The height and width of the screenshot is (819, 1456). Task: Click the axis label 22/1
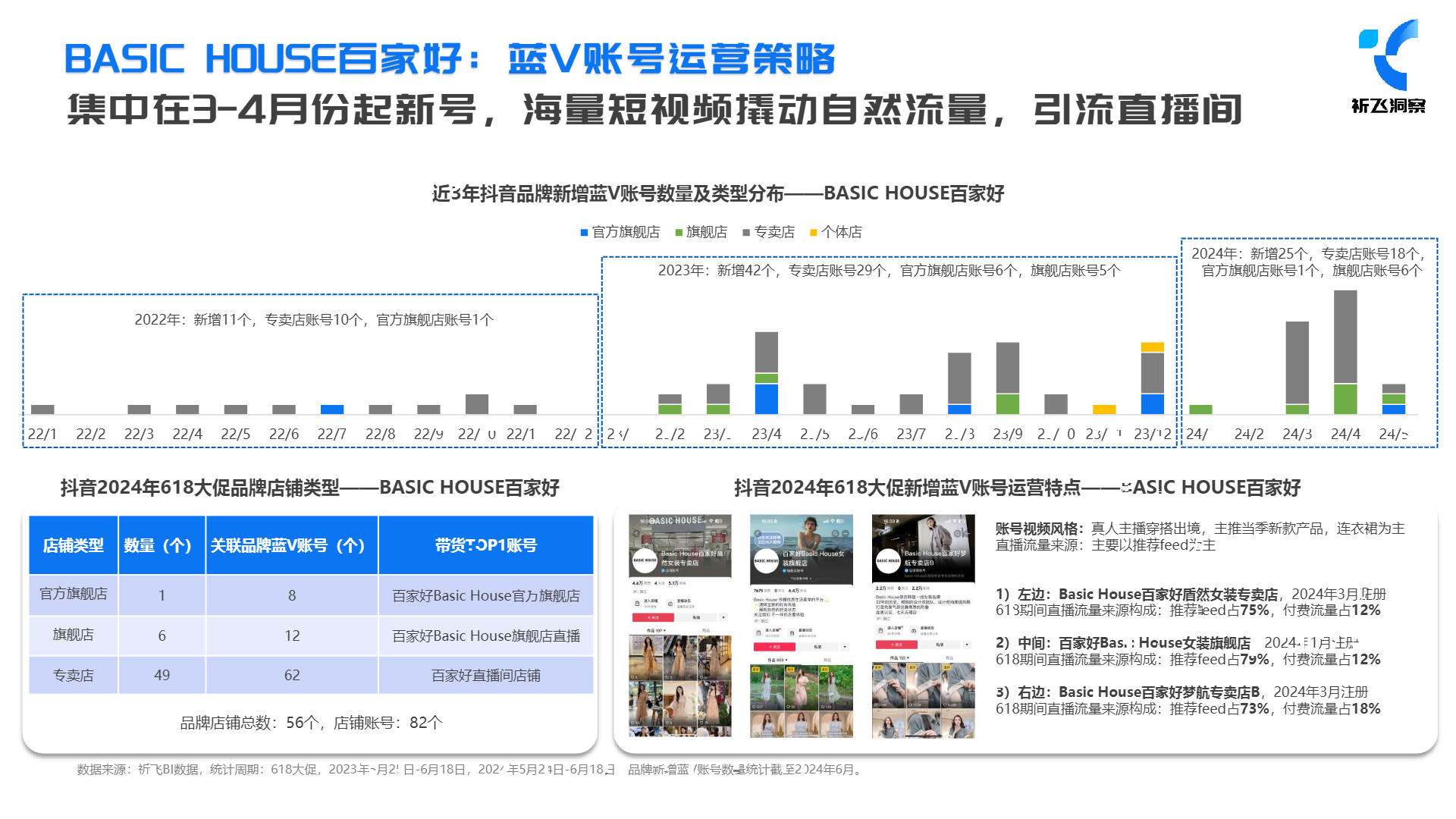coord(42,435)
